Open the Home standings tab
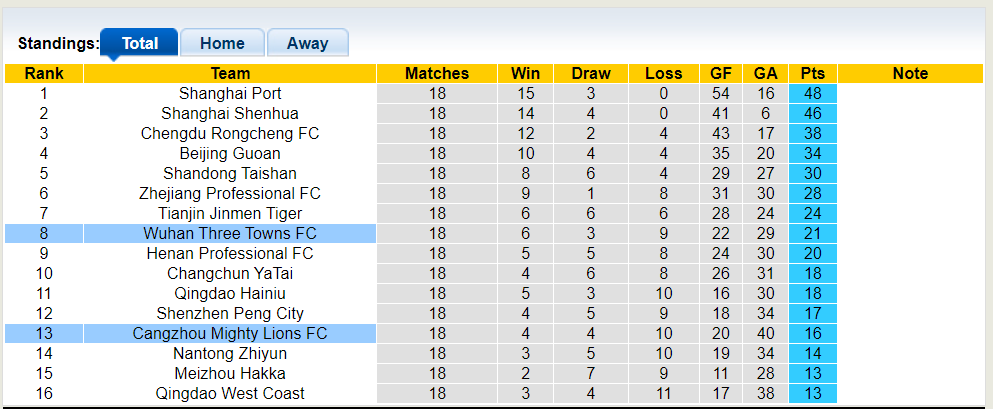Image resolution: width=994 pixels, height=409 pixels. coord(222,43)
